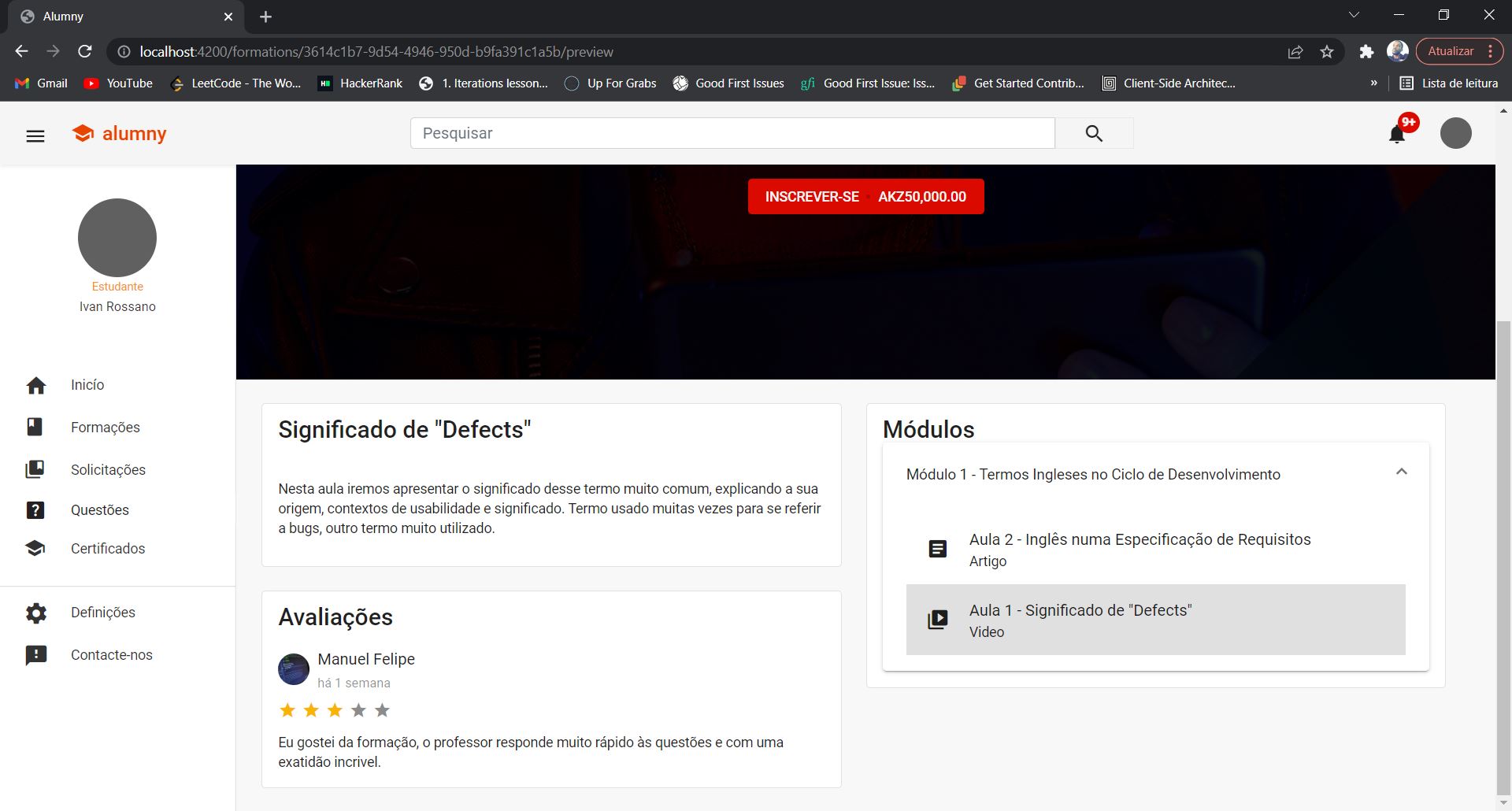The image size is (1512, 811).
Task: Click the Questões question-mark icon
Action: (35, 510)
